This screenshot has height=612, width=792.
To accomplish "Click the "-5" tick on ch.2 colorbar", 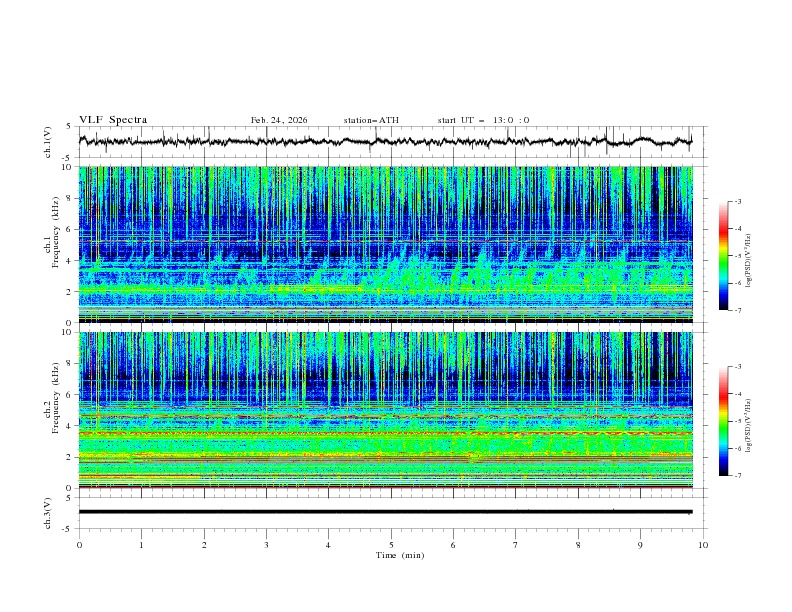I will point(737,421).
